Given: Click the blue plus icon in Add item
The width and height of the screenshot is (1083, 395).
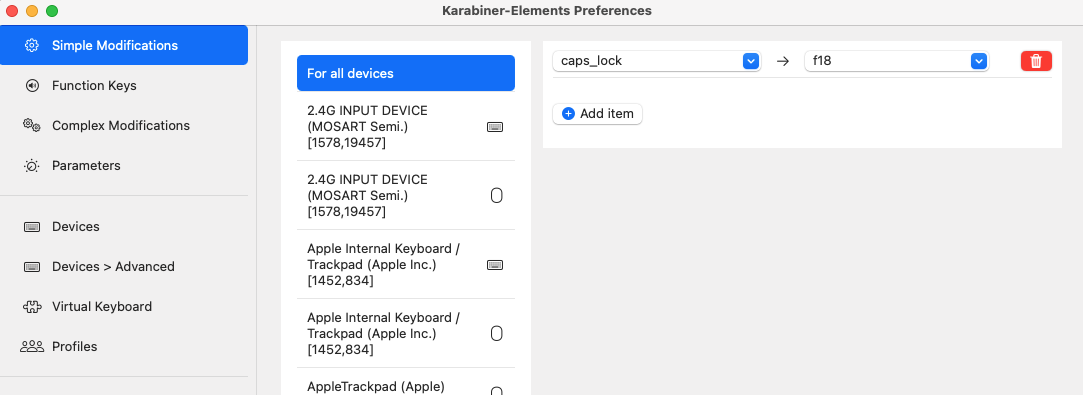Looking at the screenshot, I should 568,114.
